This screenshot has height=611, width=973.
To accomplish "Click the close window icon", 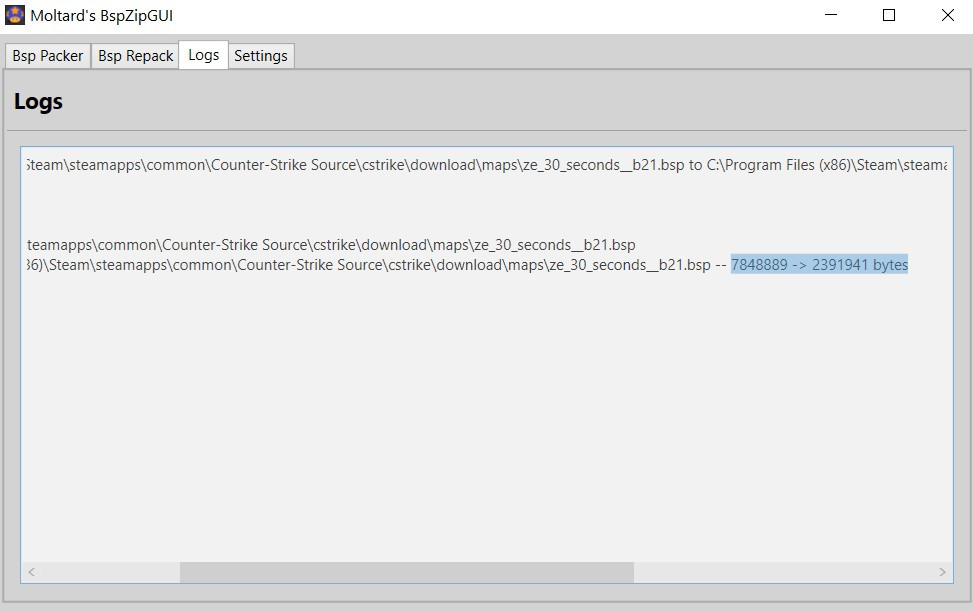I will click(x=946, y=15).
